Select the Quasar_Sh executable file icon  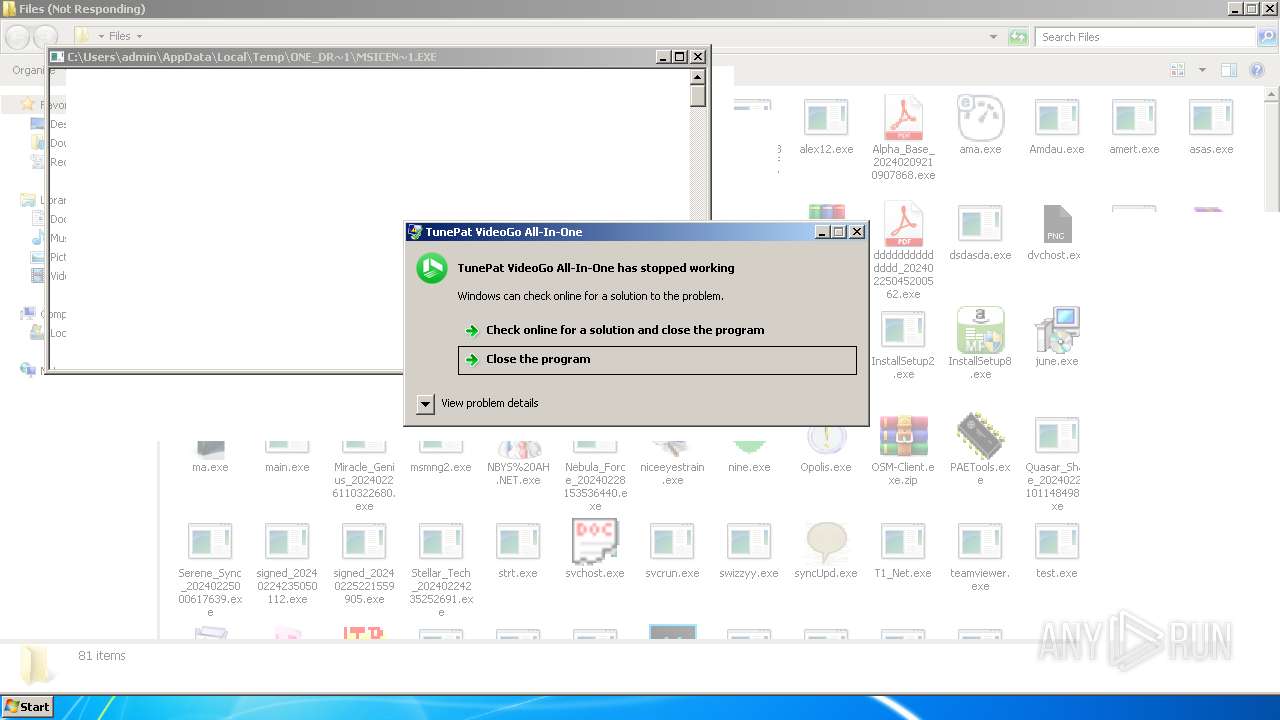point(1057,436)
